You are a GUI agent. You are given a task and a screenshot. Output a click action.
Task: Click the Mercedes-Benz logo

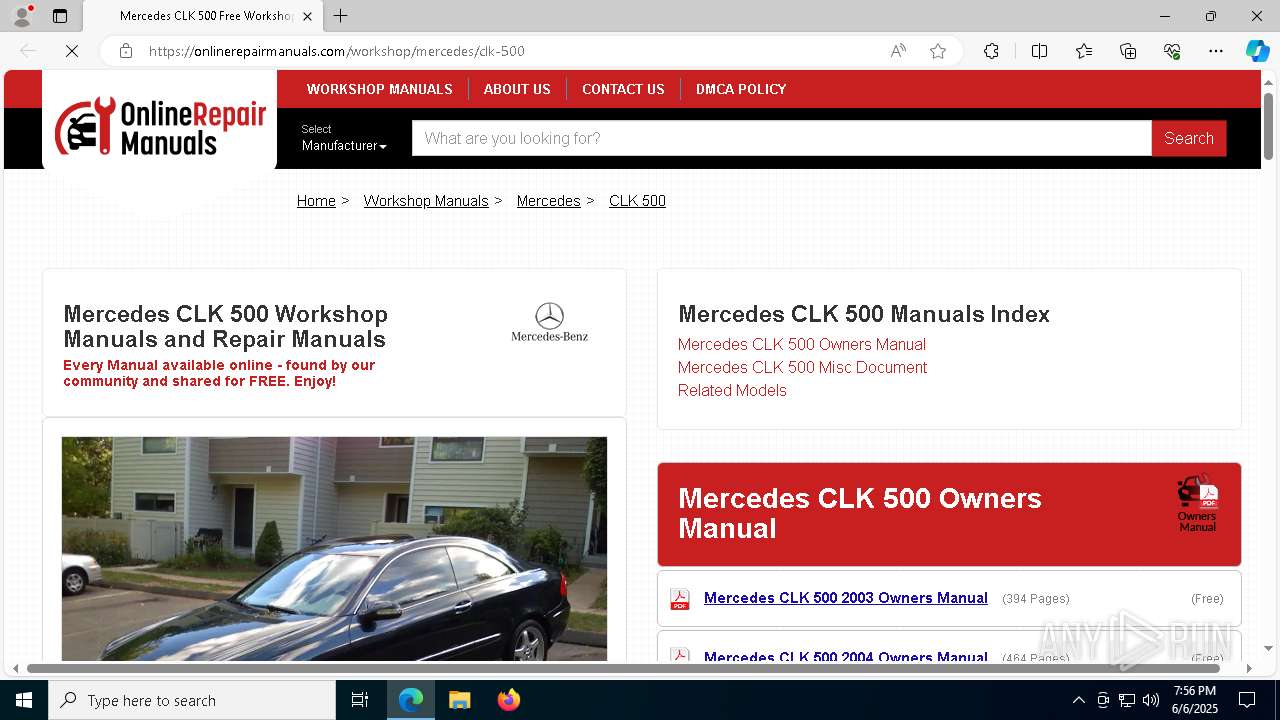tap(549, 322)
